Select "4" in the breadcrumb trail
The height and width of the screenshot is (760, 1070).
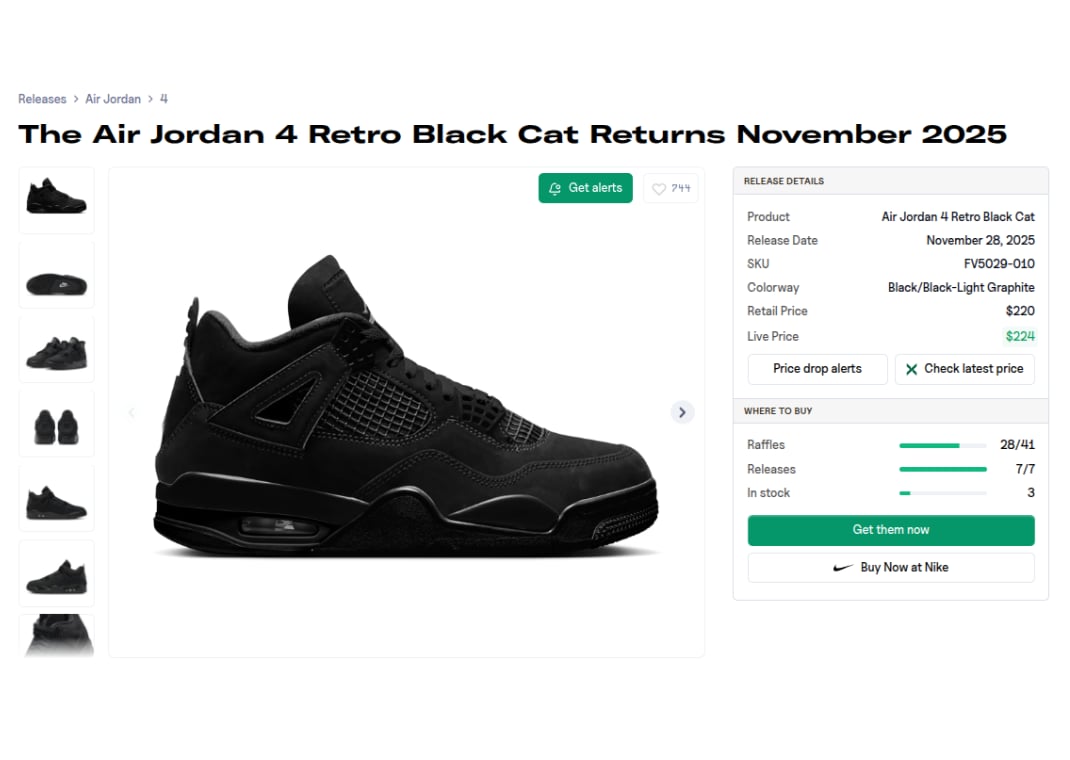(163, 99)
